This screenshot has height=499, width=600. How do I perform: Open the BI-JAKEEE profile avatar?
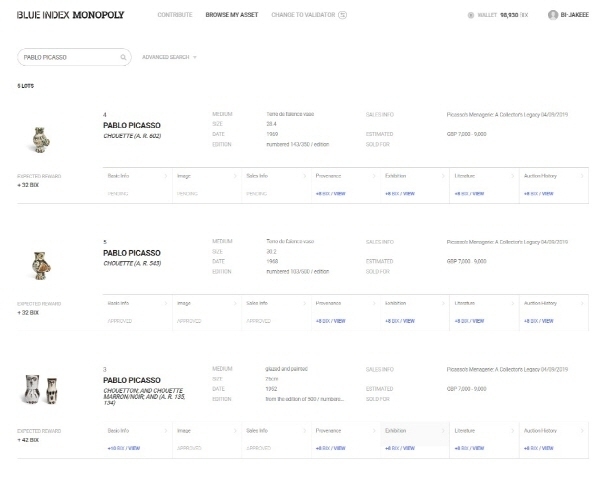(553, 15)
